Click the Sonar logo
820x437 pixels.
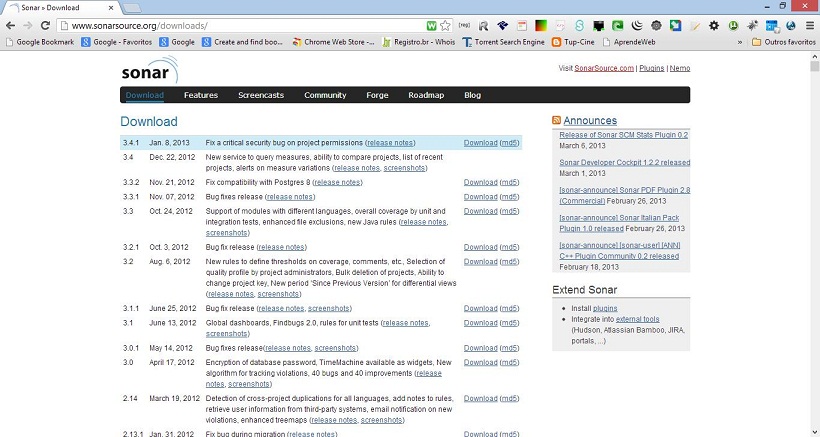tap(150, 70)
